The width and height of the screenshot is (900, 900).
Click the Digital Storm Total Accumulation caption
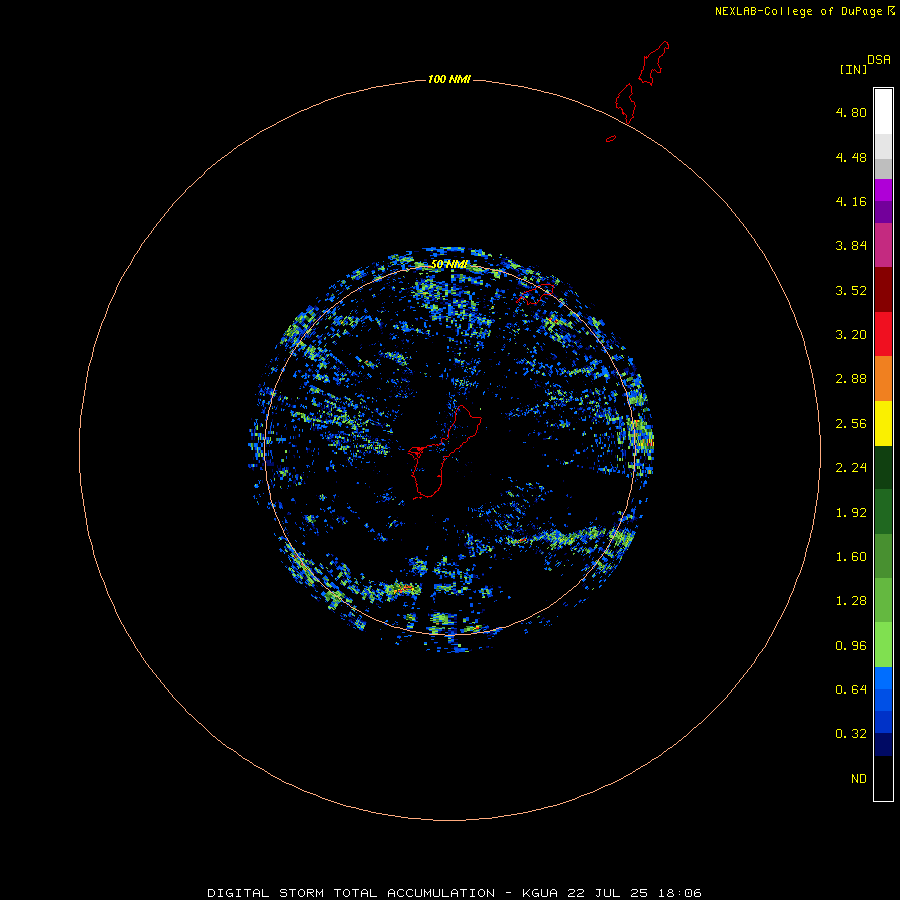[454, 893]
